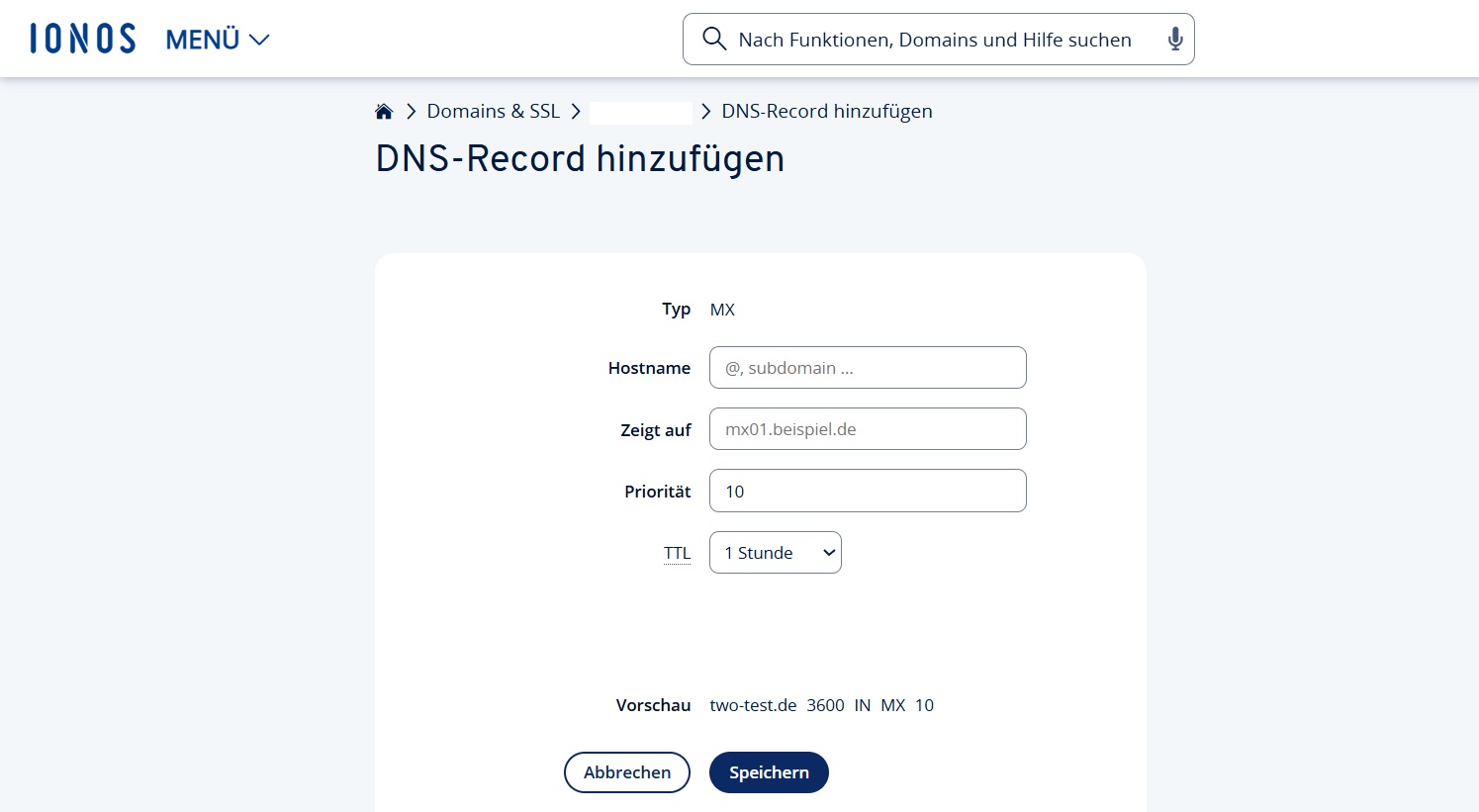Viewport: 1479px width, 812px height.
Task: Save the record with Speichern
Action: coord(769,772)
